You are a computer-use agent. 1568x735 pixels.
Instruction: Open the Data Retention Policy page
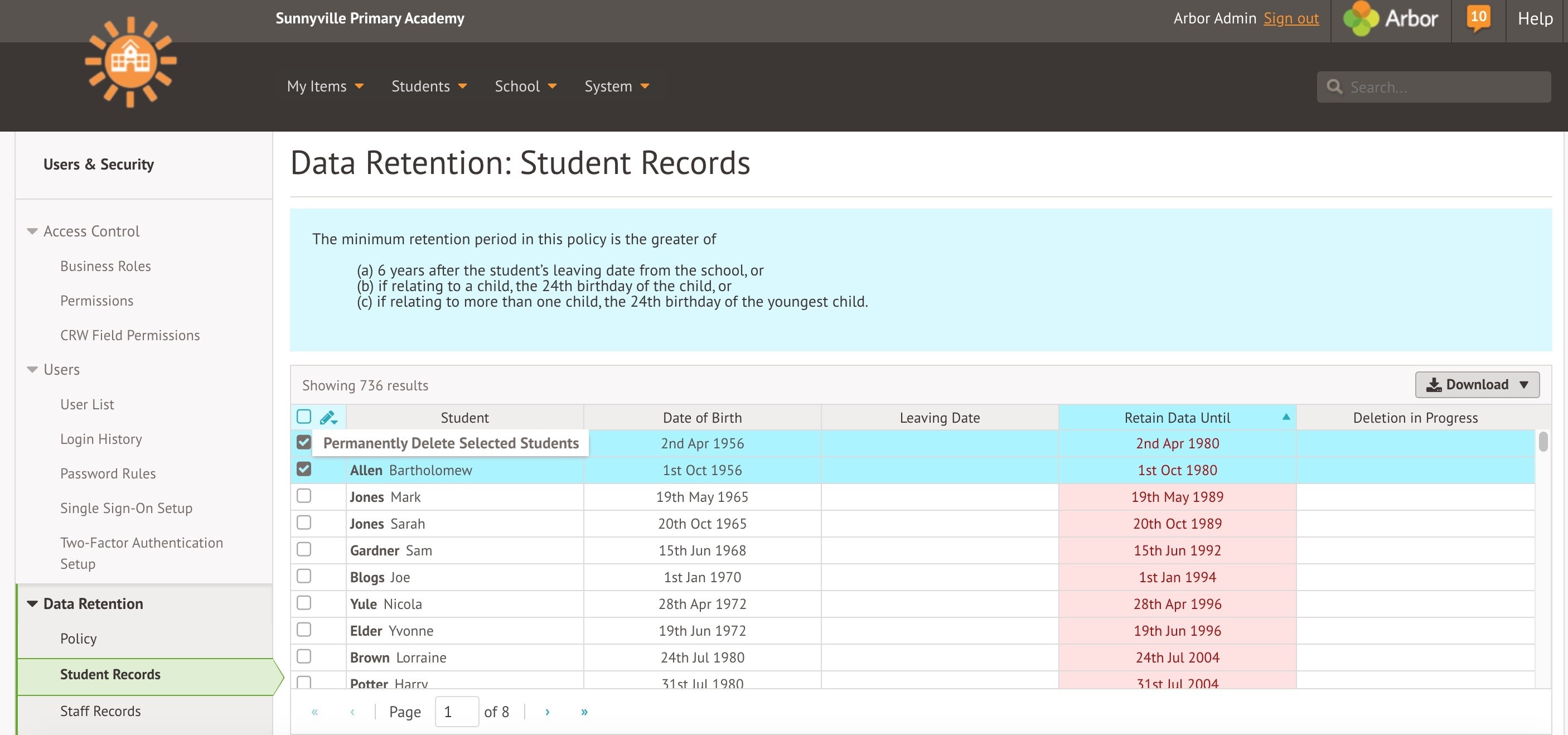tap(78, 639)
